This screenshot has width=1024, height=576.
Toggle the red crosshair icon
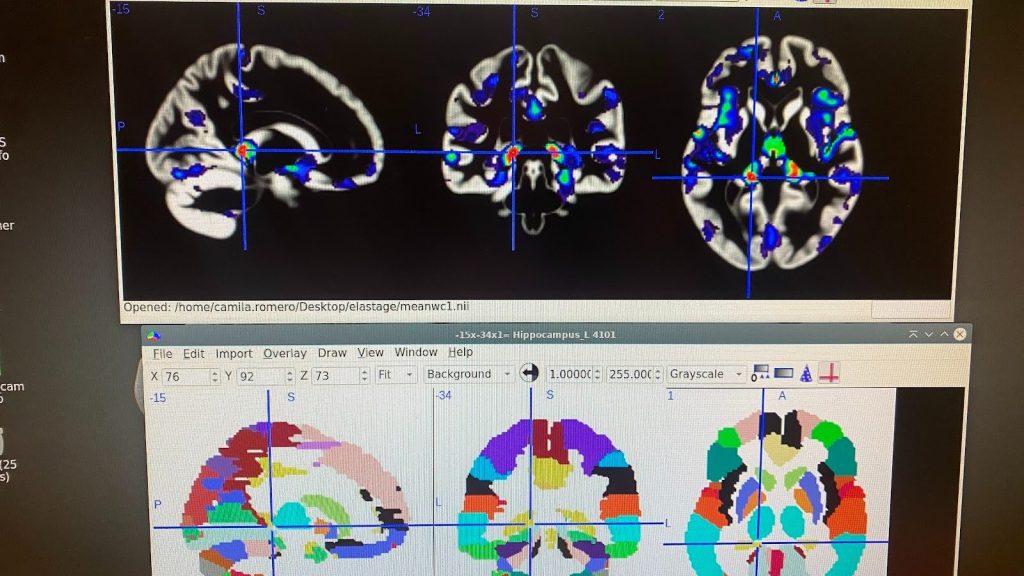click(829, 374)
